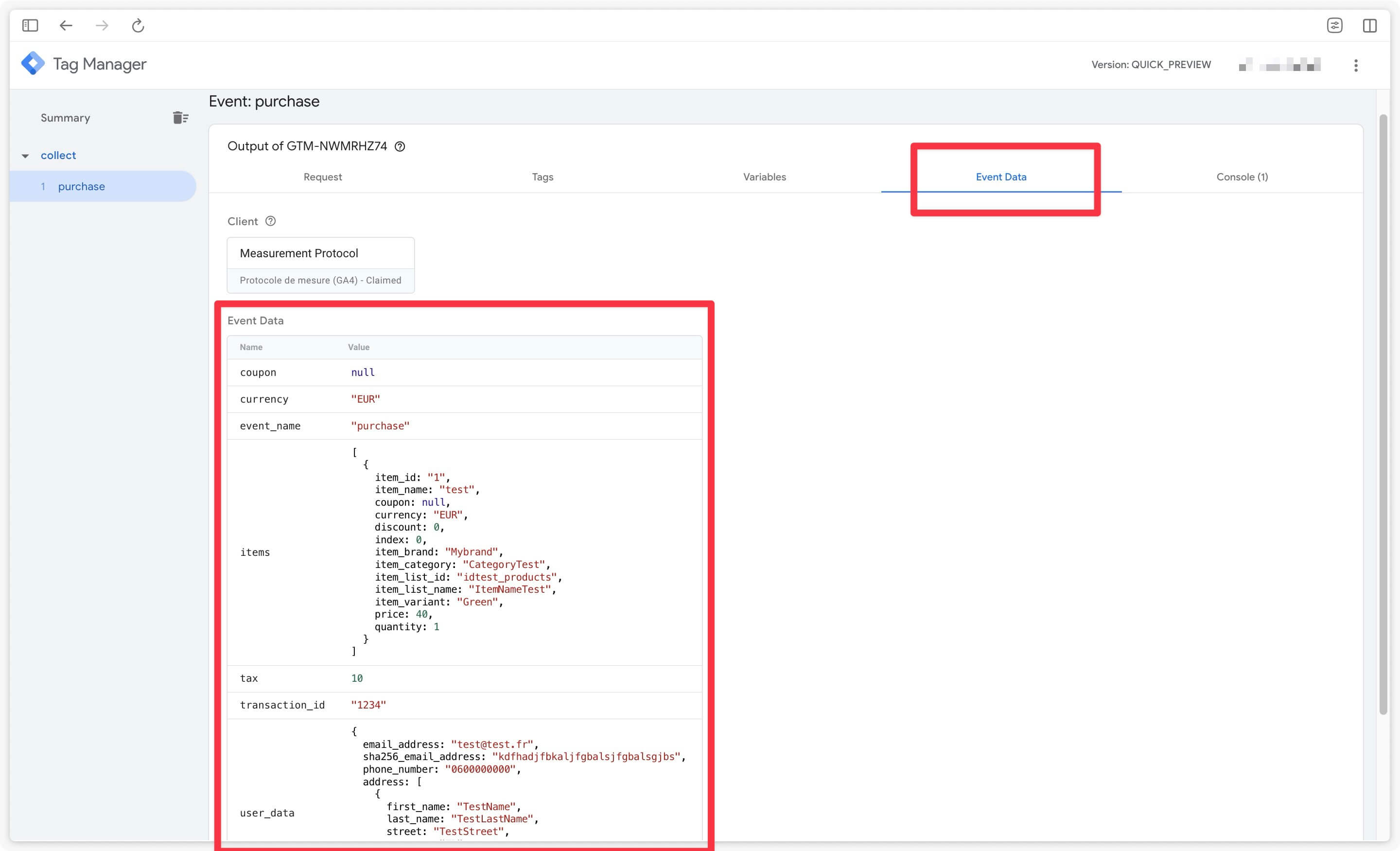Open the three-dot options menu
Screen dimensions: 1400x851
click(x=1356, y=65)
